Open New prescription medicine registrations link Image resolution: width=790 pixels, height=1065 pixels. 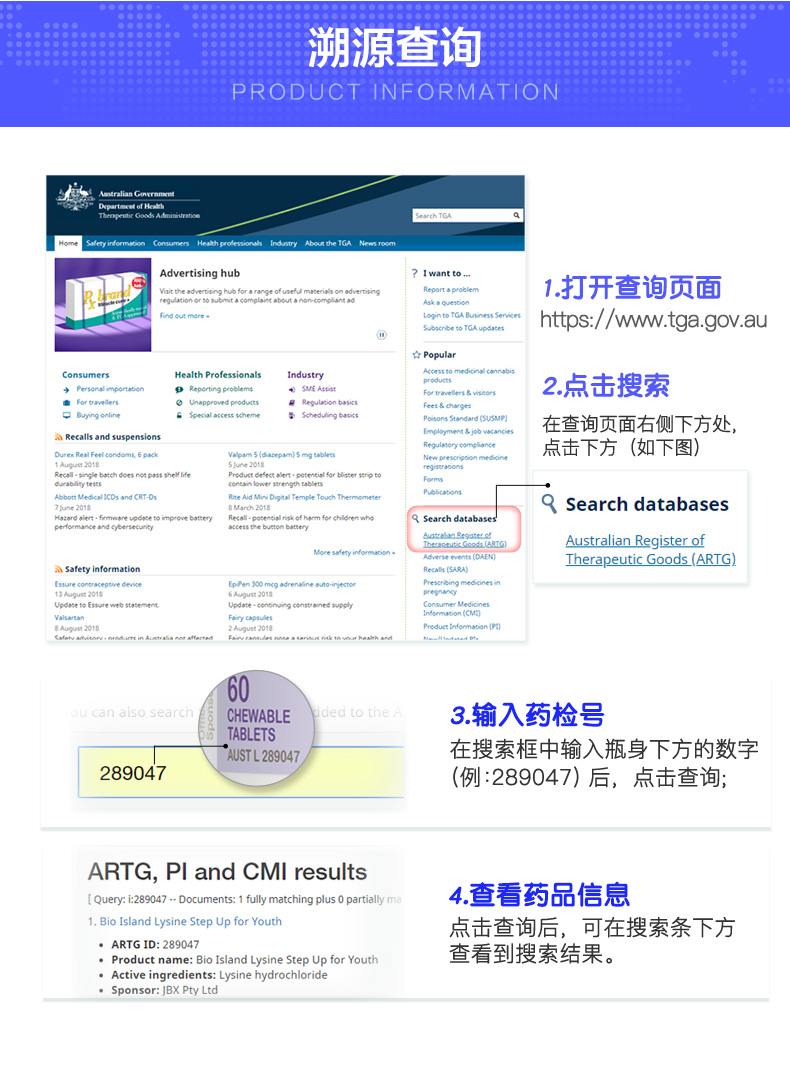pyautogui.click(x=465, y=462)
